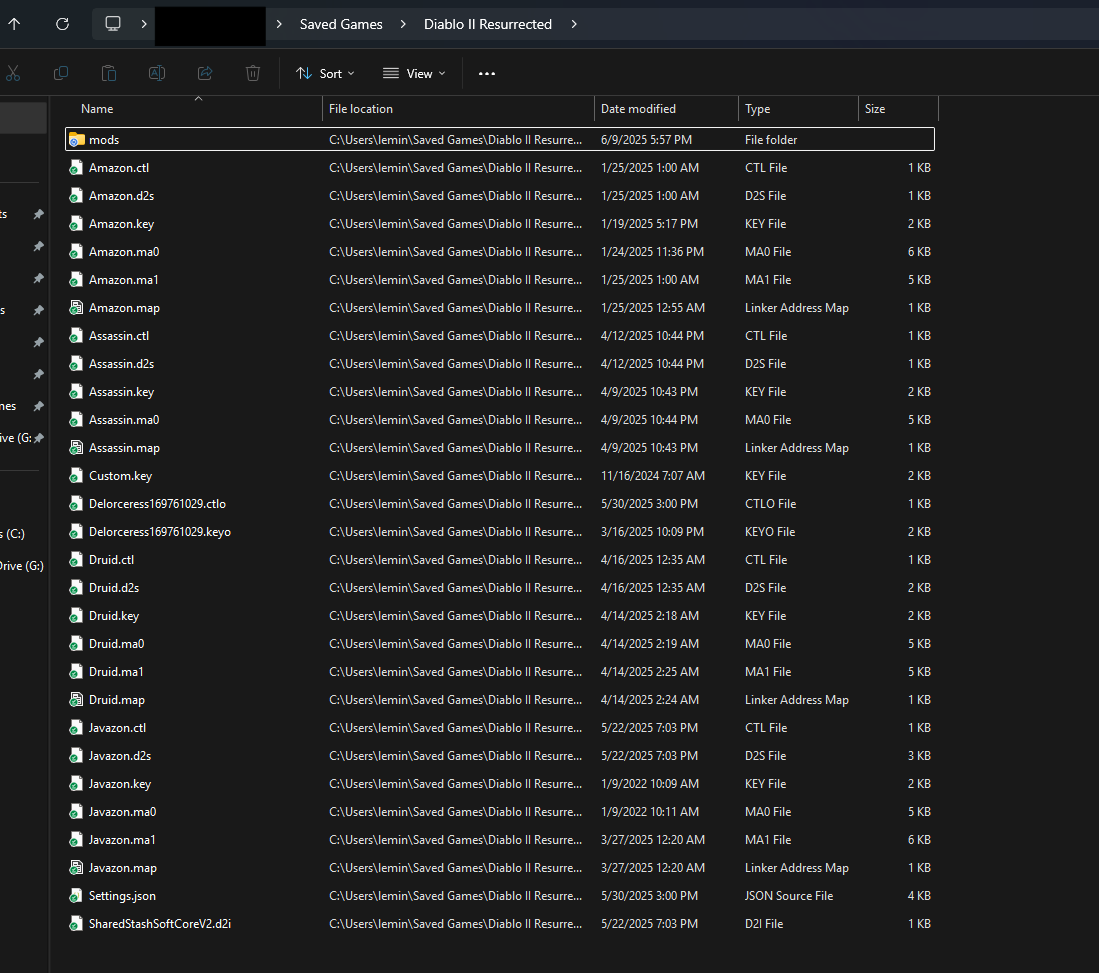The height and width of the screenshot is (973, 1099).
Task: Click the Javazon.d2s file icon
Action: (x=76, y=756)
